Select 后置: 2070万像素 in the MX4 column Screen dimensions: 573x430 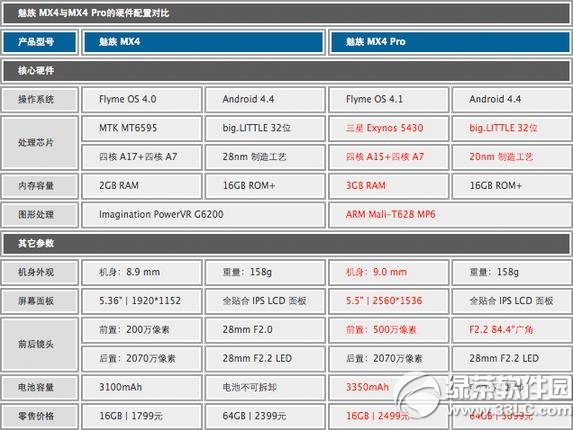pyautogui.click(x=142, y=359)
